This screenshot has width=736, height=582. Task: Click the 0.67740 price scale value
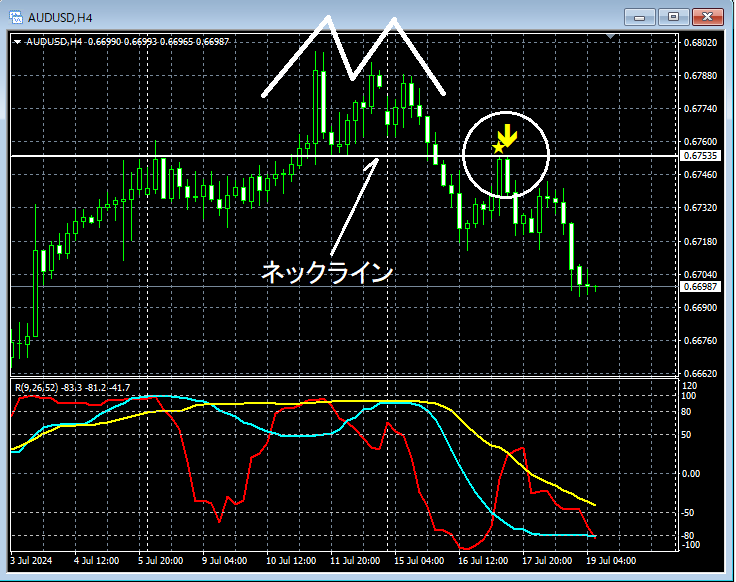700,108
